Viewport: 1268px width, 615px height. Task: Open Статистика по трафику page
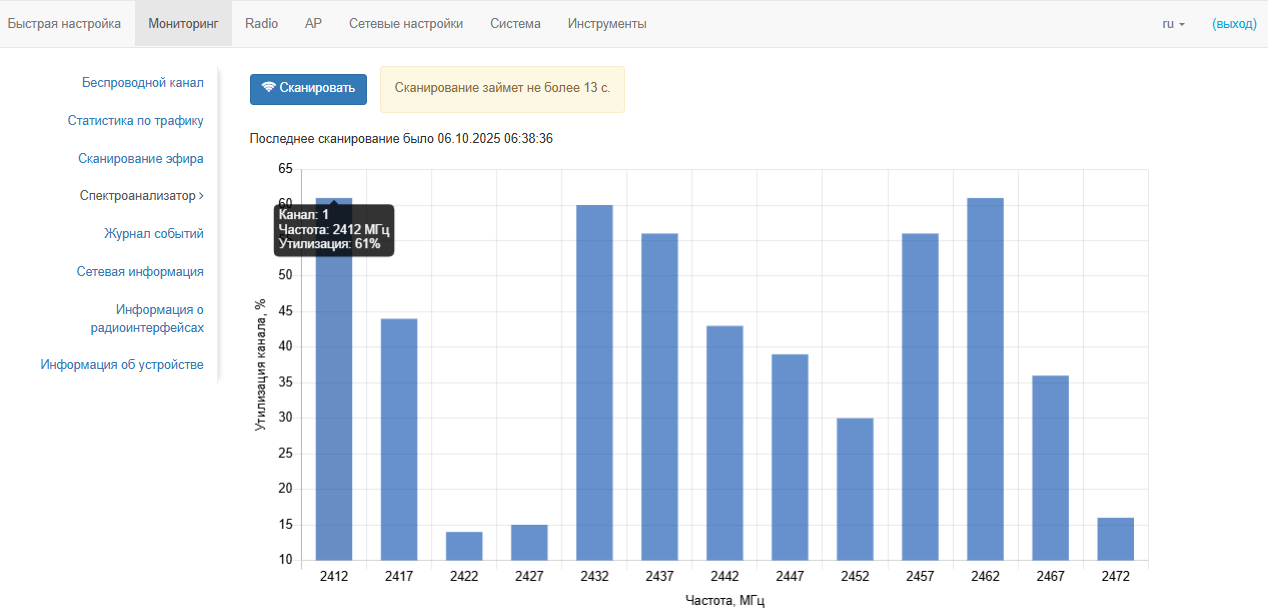[135, 121]
